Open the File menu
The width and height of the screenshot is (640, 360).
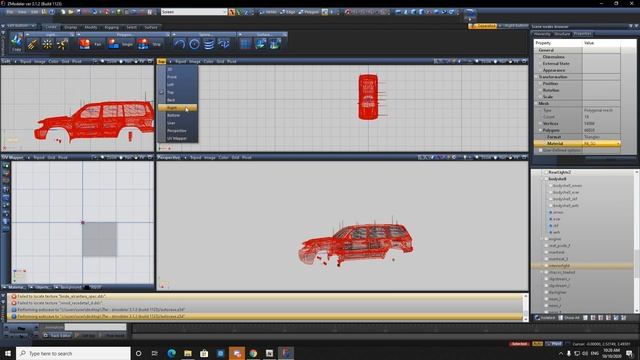[x=10, y=12]
